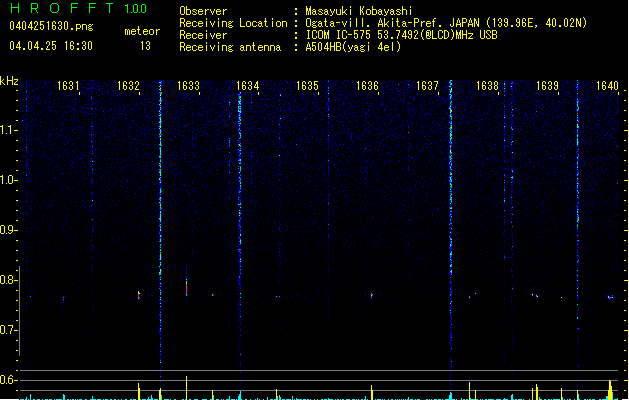The height and width of the screenshot is (400, 629).
Task: Click the meteor count value 13
Action: tap(145, 46)
